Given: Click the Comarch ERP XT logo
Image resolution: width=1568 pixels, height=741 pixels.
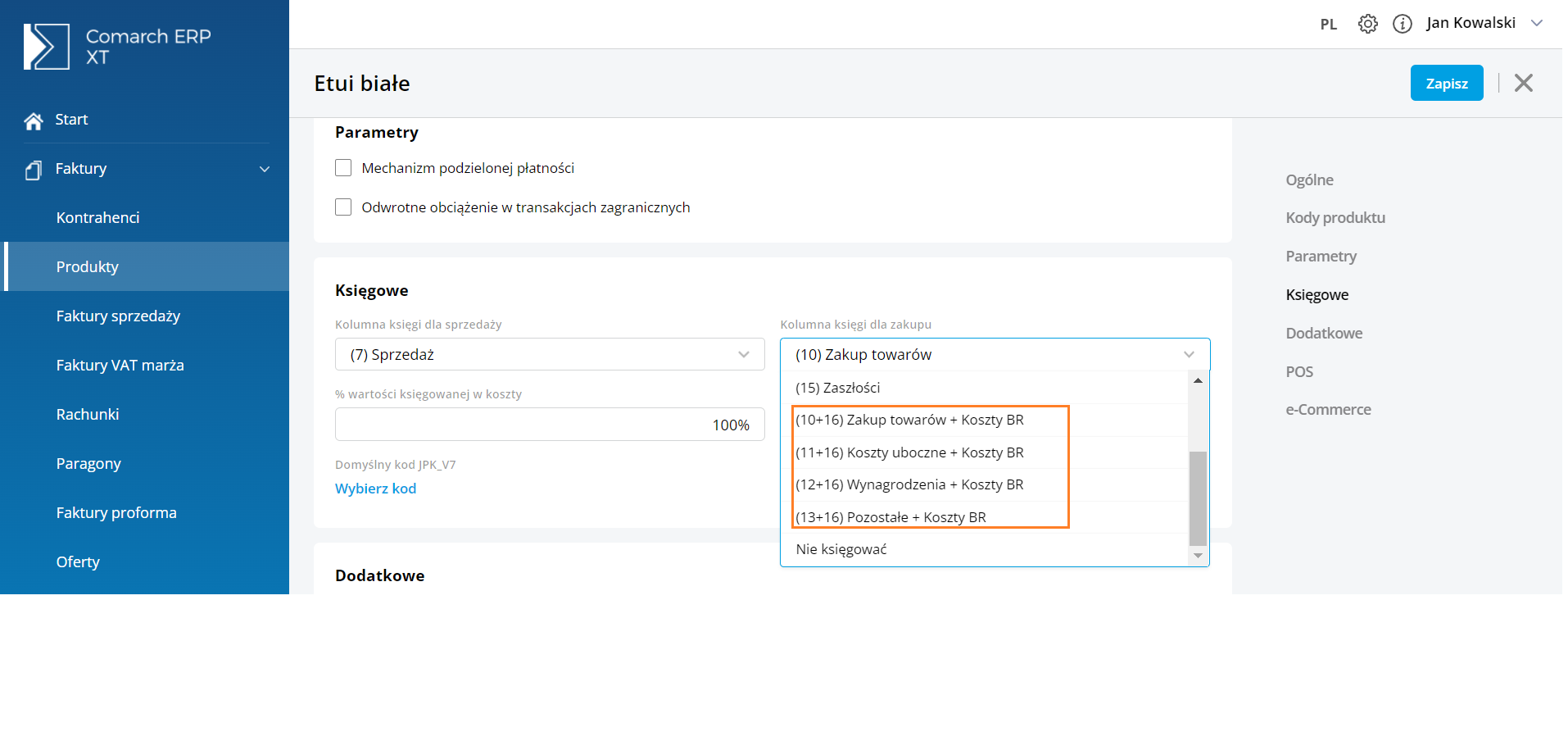Looking at the screenshot, I should [117, 47].
